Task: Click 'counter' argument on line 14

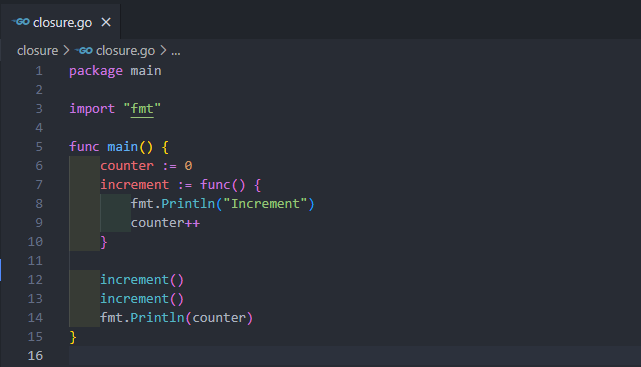Action: [219, 318]
